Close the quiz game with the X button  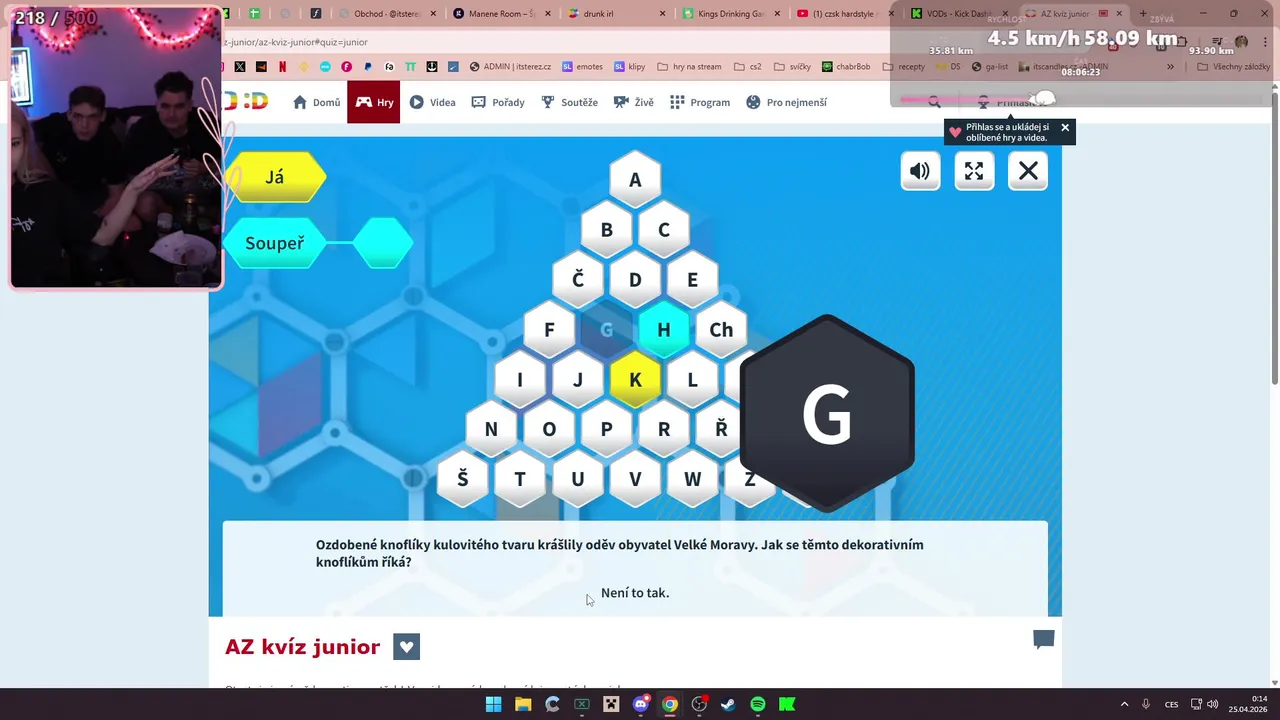click(x=1028, y=171)
